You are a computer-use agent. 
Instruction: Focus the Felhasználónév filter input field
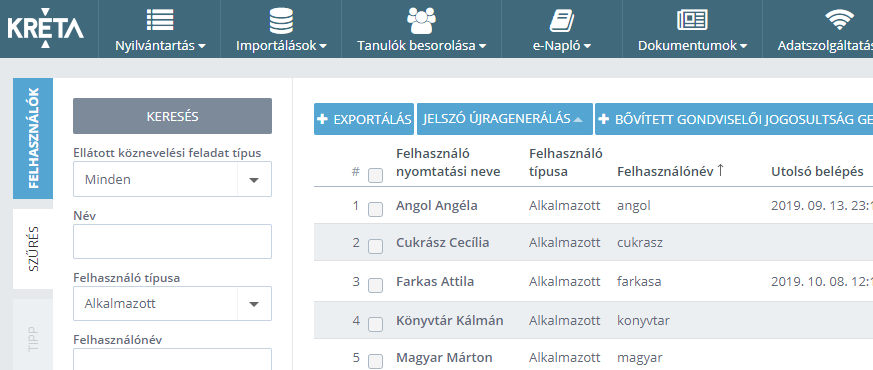pyautogui.click(x=173, y=359)
